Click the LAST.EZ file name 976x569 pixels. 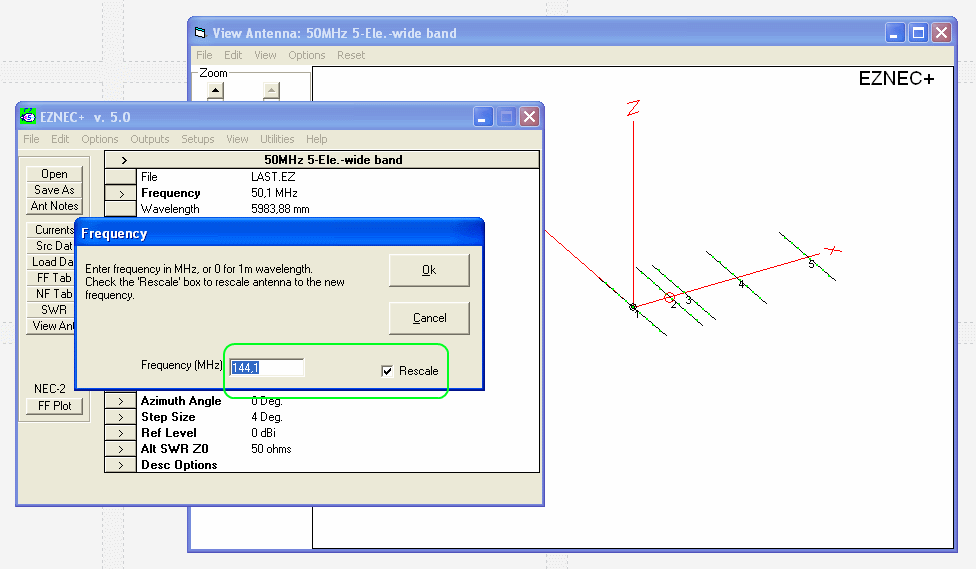[x=273, y=177]
